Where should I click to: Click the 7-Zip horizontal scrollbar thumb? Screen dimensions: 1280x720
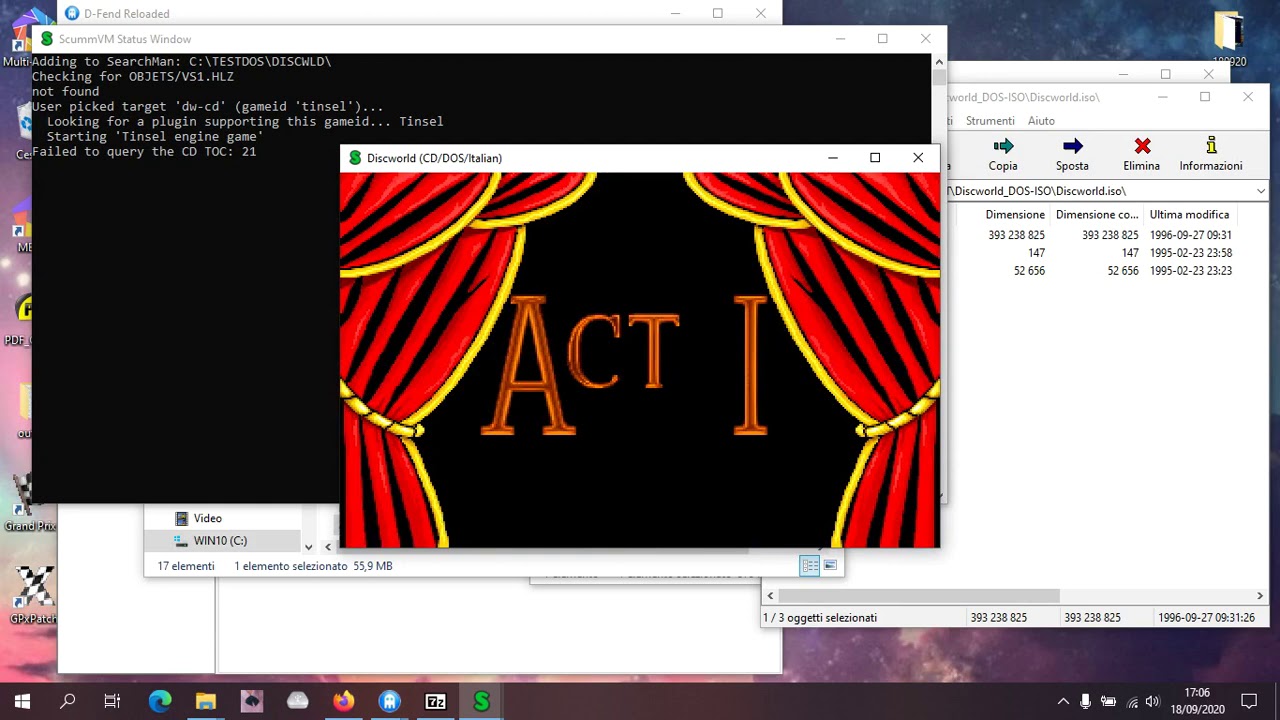pyautogui.click(x=918, y=596)
